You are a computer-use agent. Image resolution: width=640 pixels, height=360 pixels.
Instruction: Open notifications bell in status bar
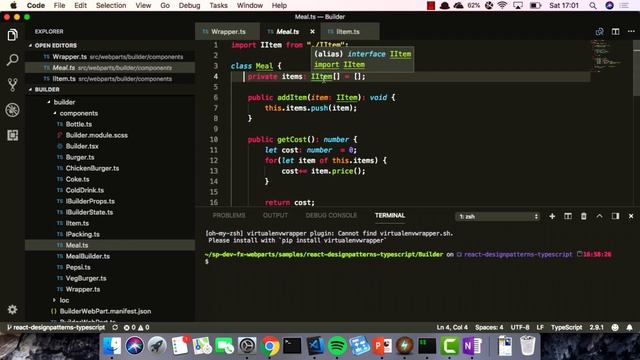click(x=629, y=327)
